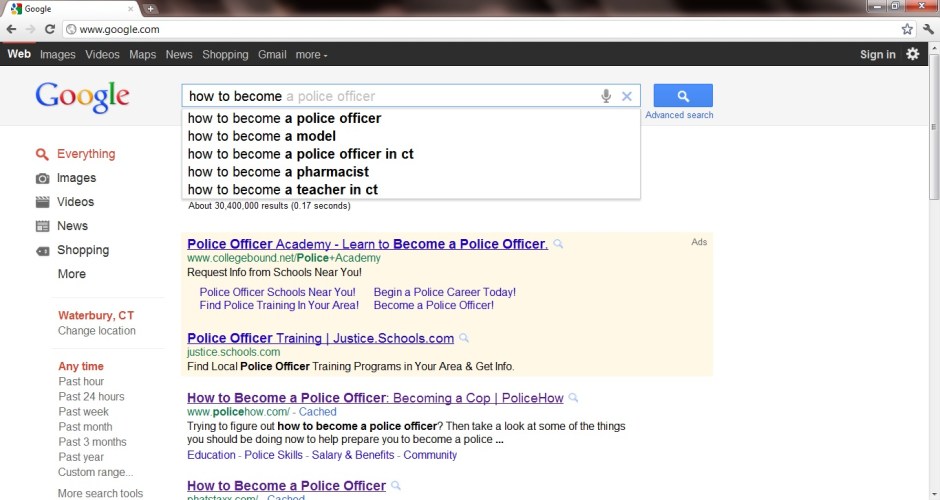Choose 'how to become a pharmacist' suggestion
Viewport: 940px width, 500px height.
(278, 172)
